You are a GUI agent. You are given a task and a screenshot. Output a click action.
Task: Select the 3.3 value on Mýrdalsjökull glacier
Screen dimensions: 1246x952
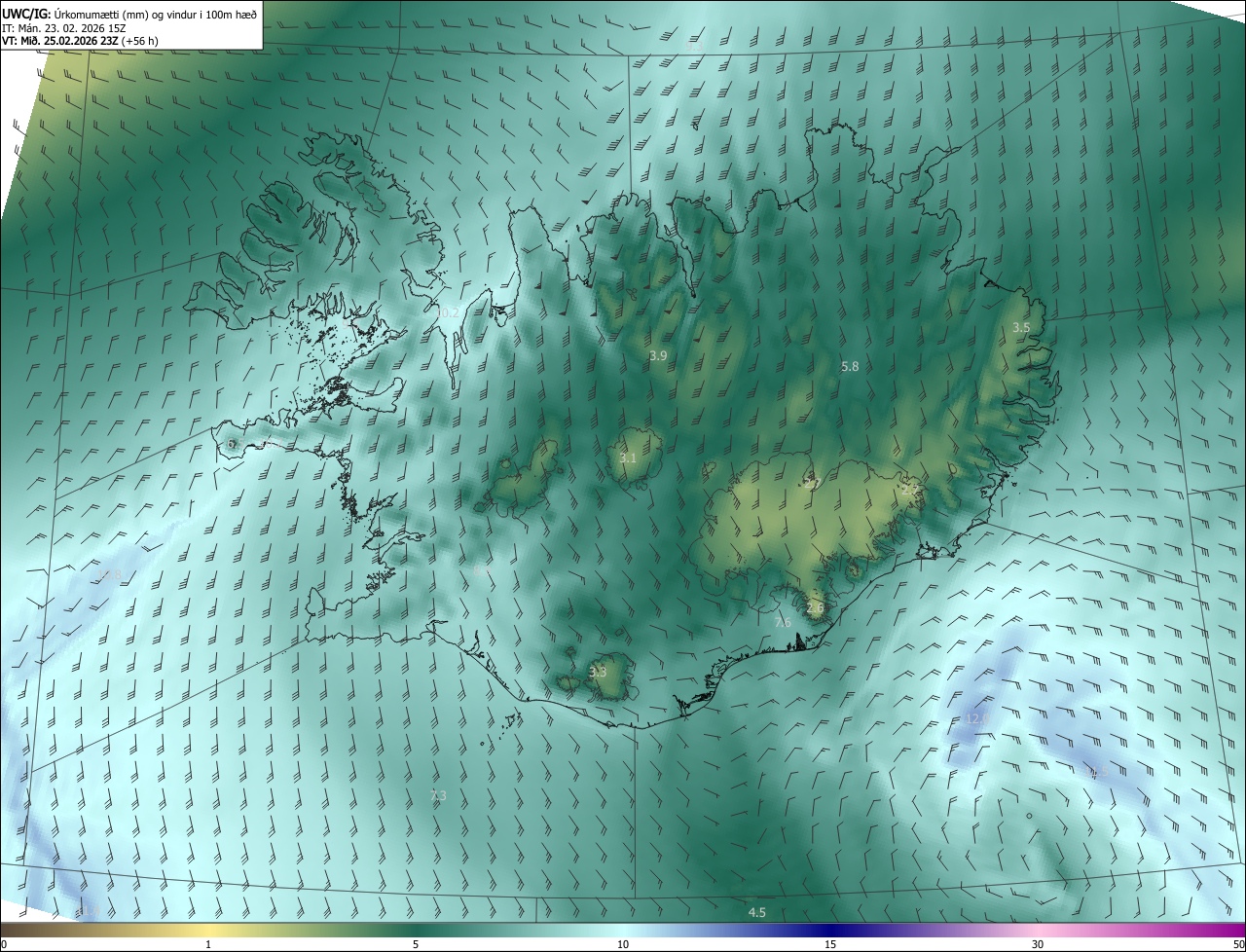(598, 672)
